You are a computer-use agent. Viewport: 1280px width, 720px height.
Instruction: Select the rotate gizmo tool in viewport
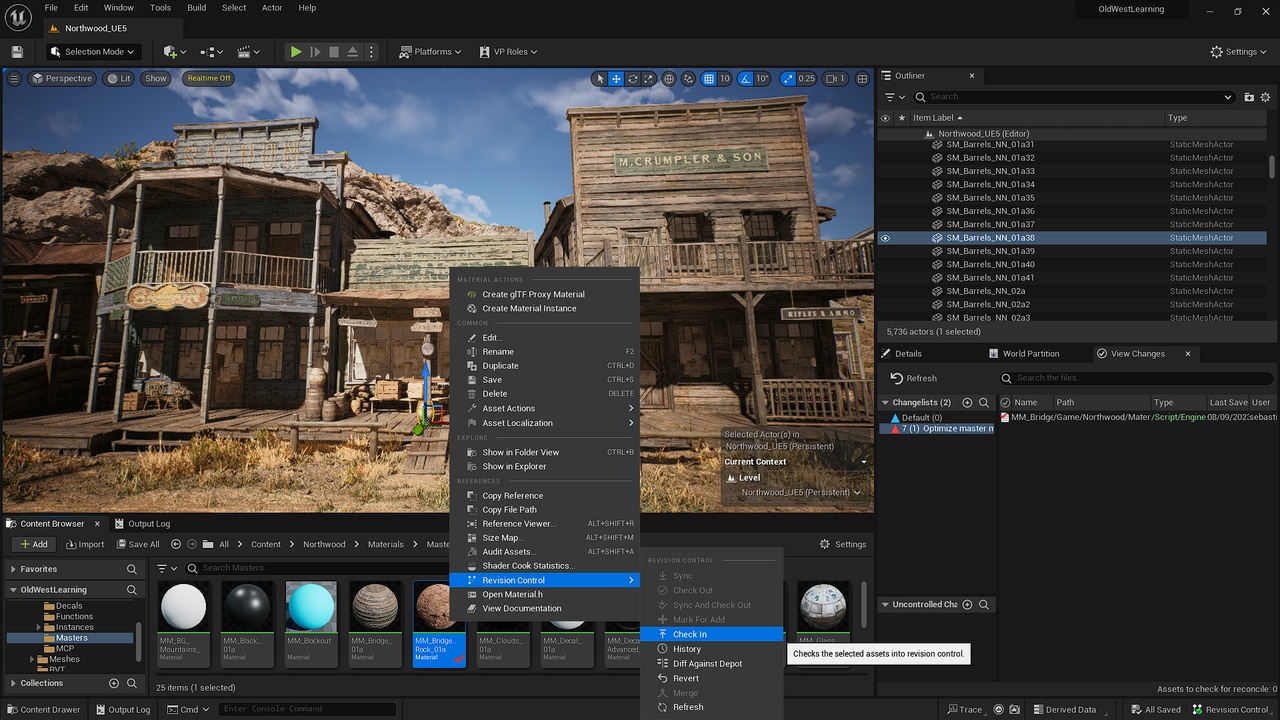pos(633,79)
